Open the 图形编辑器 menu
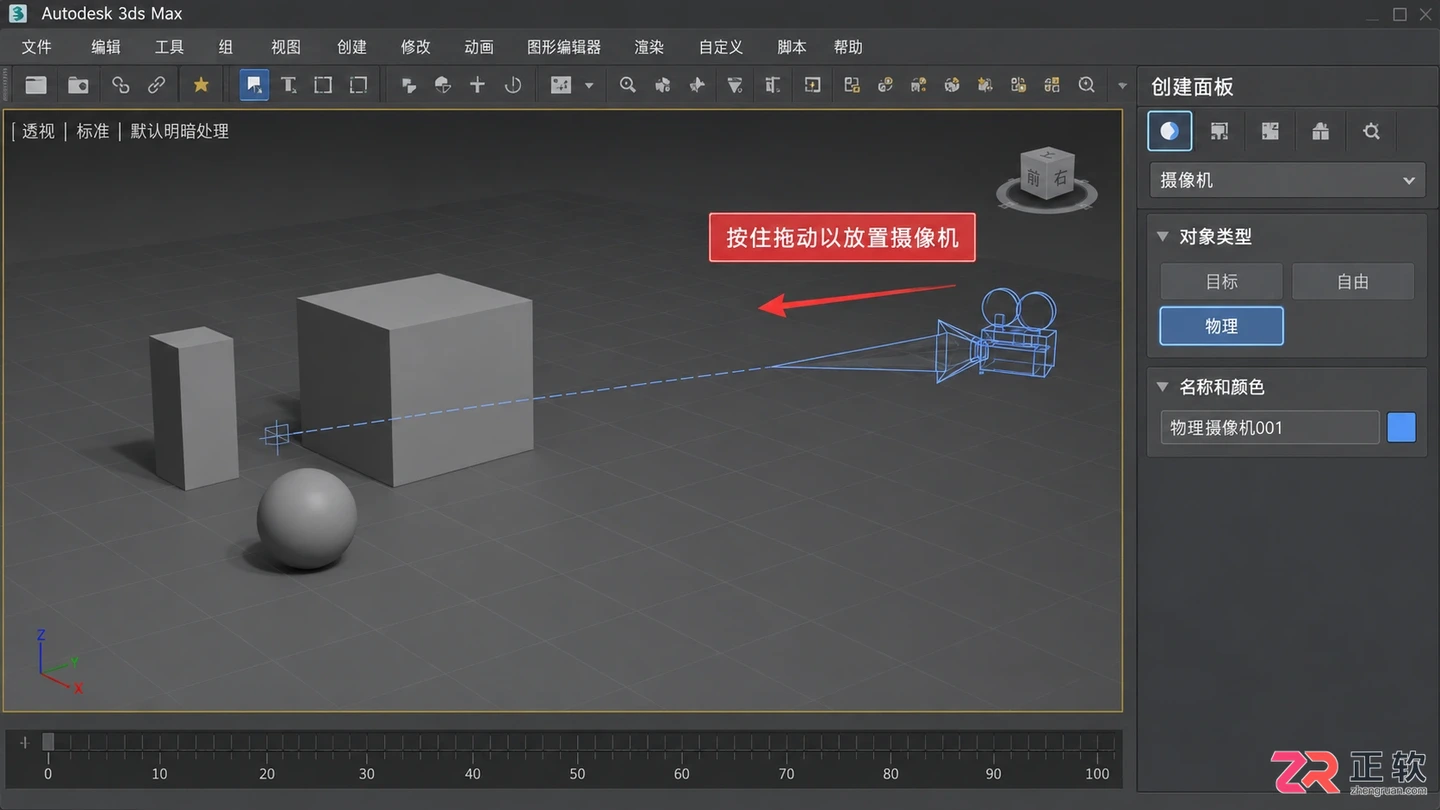This screenshot has height=810, width=1440. (x=564, y=47)
